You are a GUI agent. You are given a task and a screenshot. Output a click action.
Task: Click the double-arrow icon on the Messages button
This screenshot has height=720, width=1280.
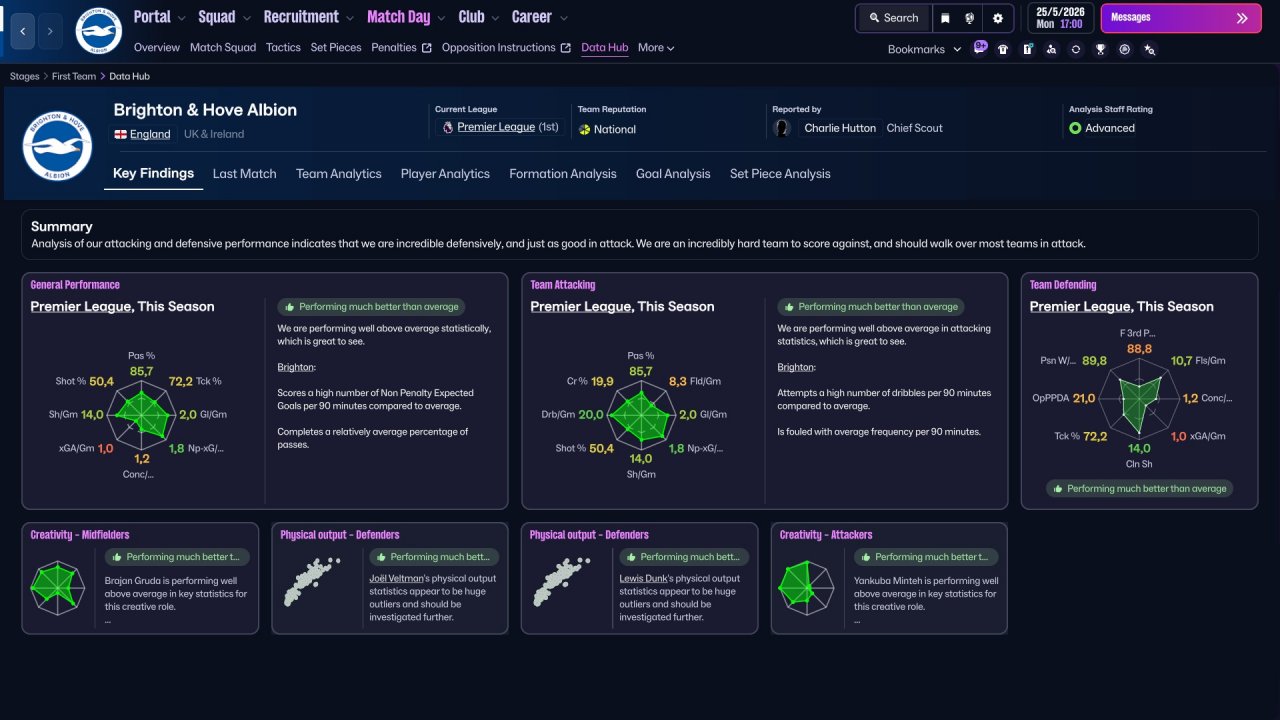[1242, 18]
